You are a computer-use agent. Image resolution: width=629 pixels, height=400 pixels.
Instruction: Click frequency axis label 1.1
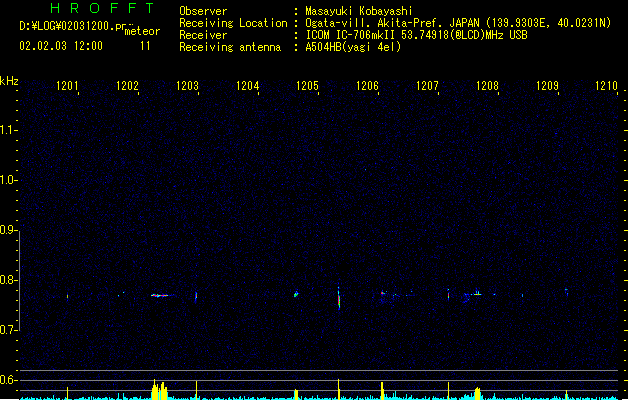pos(8,130)
